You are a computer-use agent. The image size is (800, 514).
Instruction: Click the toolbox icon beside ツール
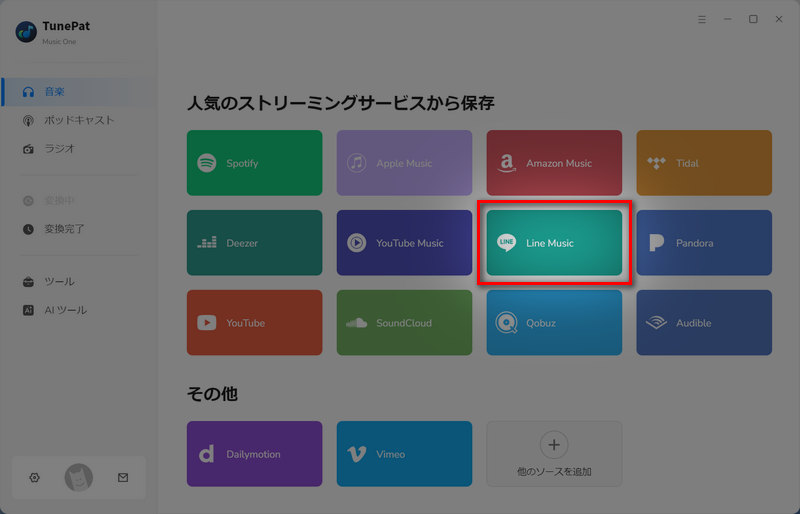tap(29, 282)
